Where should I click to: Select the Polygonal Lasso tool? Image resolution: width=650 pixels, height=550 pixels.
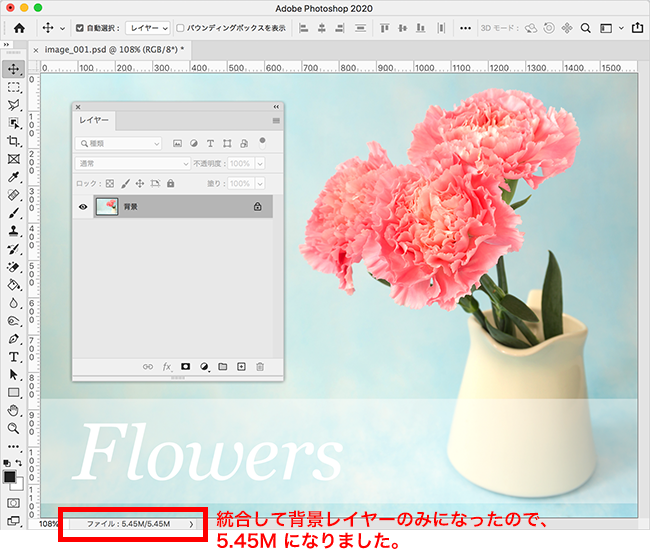click(13, 105)
